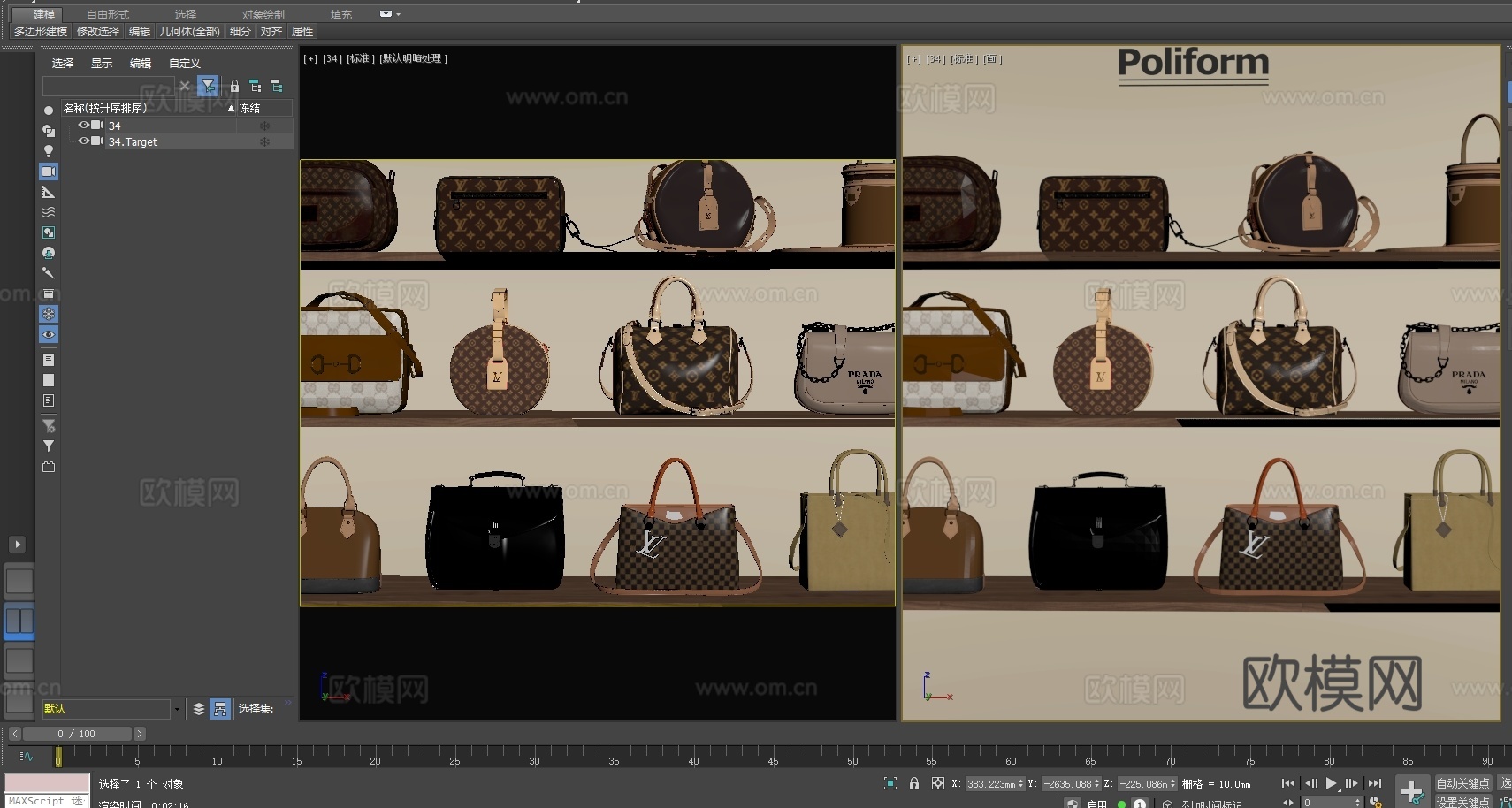
Task: Toggle isolate selection icon in status bar
Action: 890,783
